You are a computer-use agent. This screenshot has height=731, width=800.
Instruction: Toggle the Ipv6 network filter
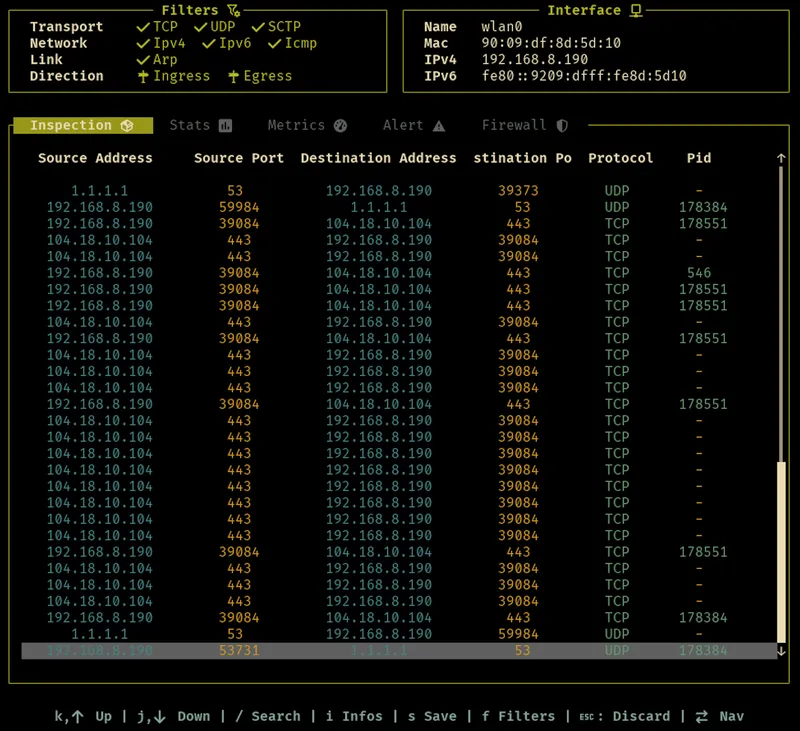pyautogui.click(x=227, y=43)
